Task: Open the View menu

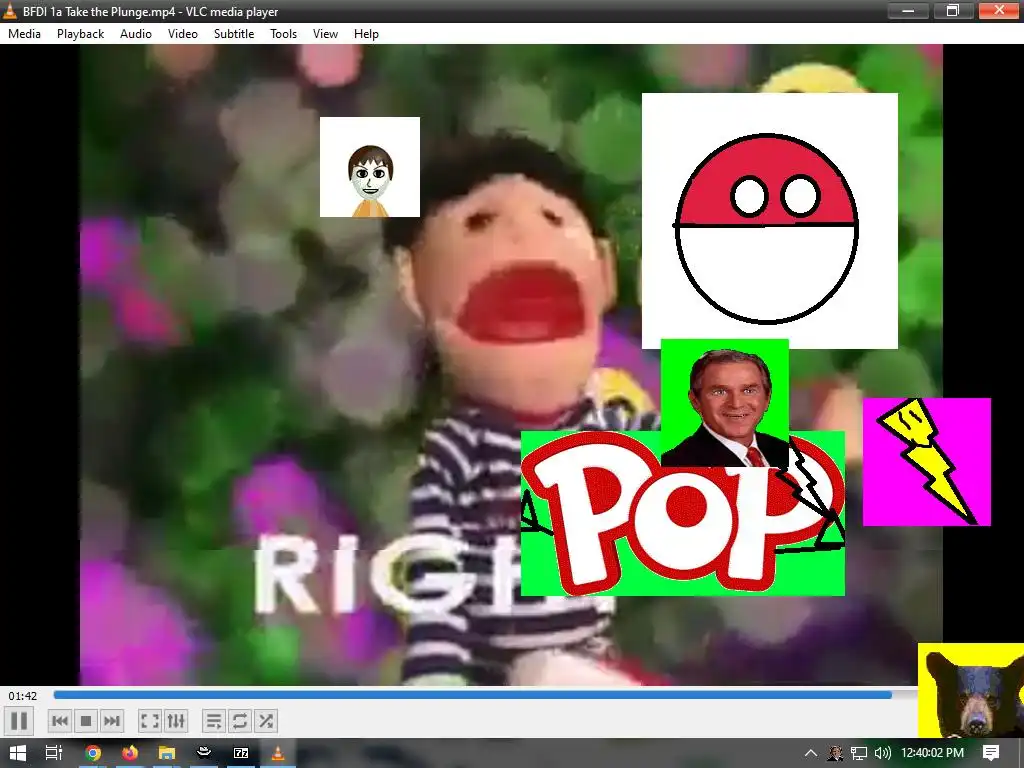Action: tap(325, 34)
